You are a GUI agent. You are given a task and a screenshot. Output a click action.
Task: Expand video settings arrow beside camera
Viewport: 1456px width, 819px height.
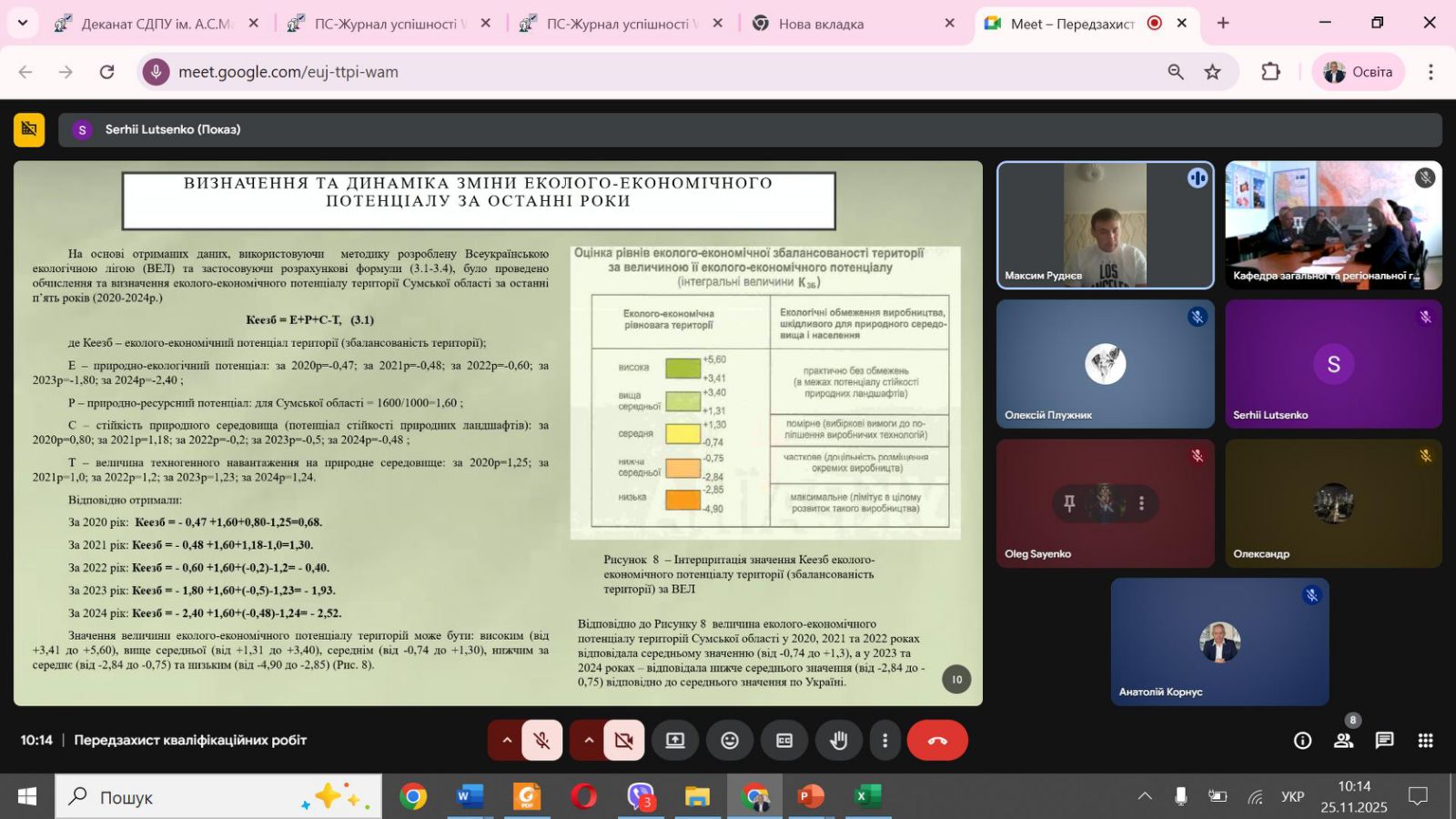tap(589, 741)
